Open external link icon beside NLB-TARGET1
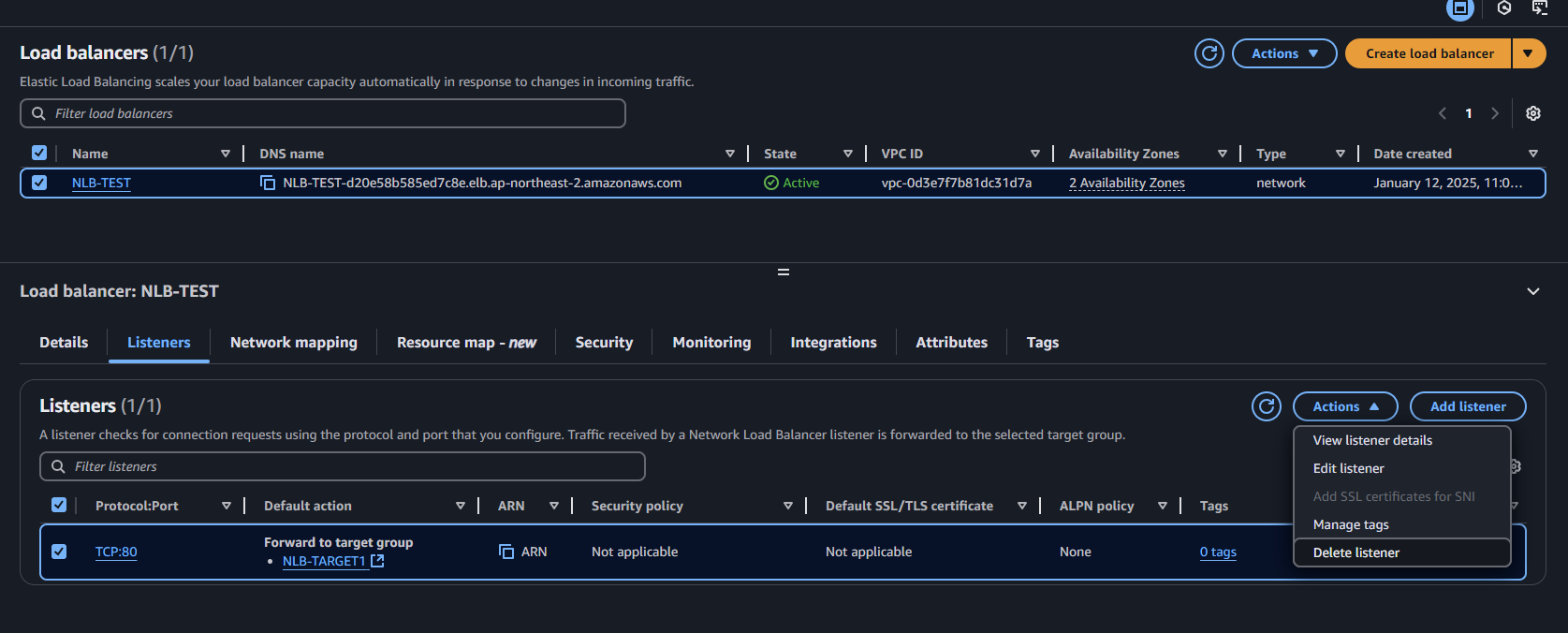This screenshot has width=1568, height=633. [x=377, y=561]
